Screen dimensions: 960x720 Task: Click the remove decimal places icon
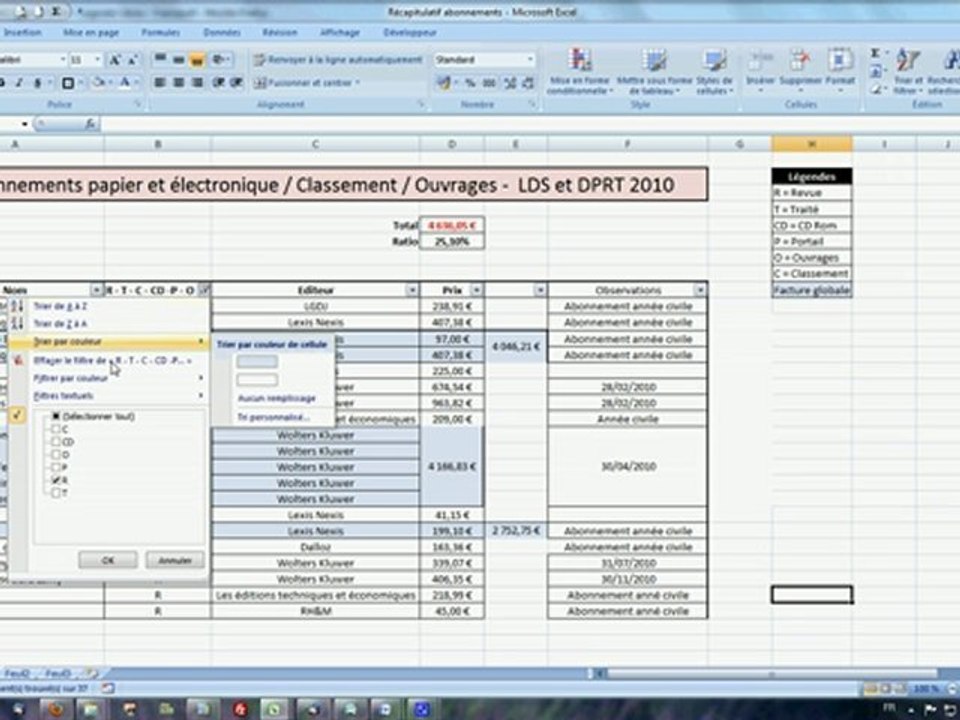coord(528,83)
